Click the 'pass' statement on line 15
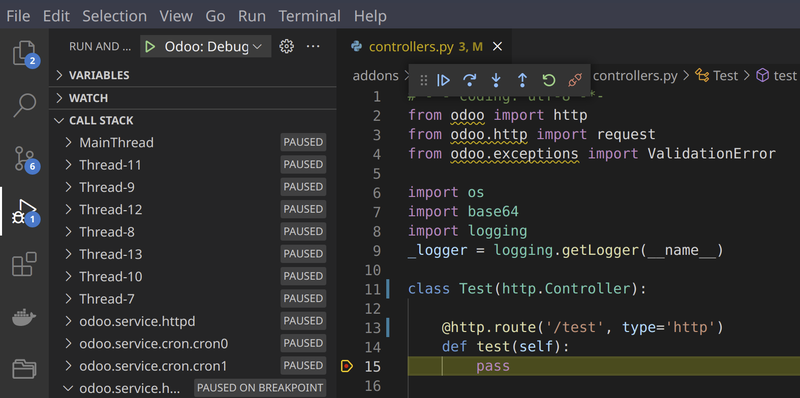Screen dimensions: 800x398 pos(493,366)
